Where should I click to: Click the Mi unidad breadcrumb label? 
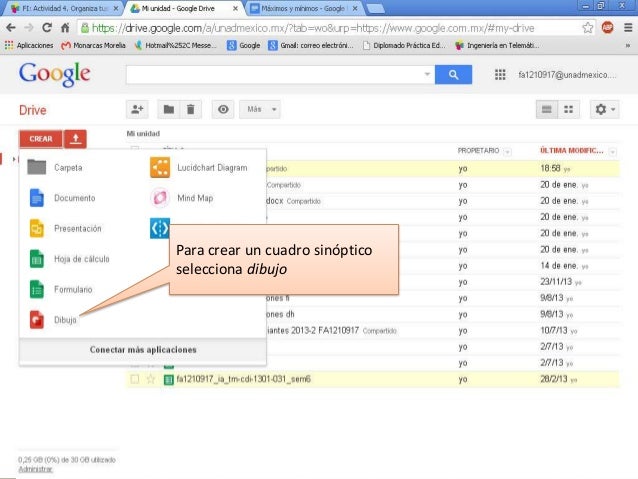[x=143, y=133]
